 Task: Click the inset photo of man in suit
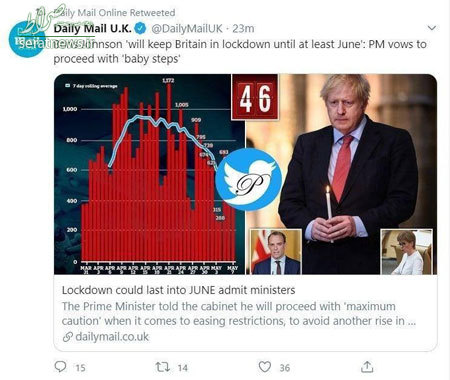pyautogui.click(x=276, y=252)
